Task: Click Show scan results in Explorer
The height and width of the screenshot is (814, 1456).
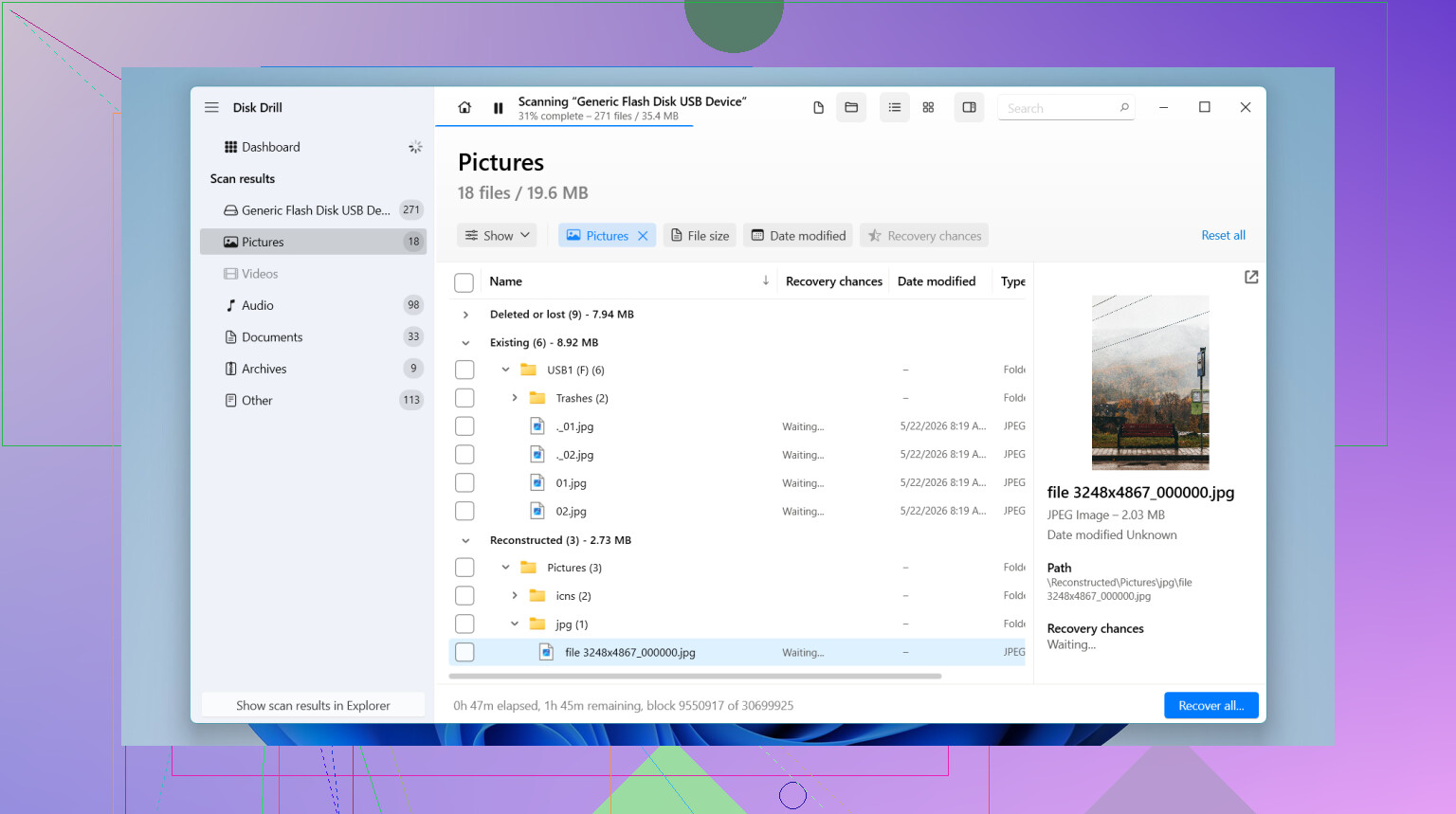Action: (x=313, y=705)
